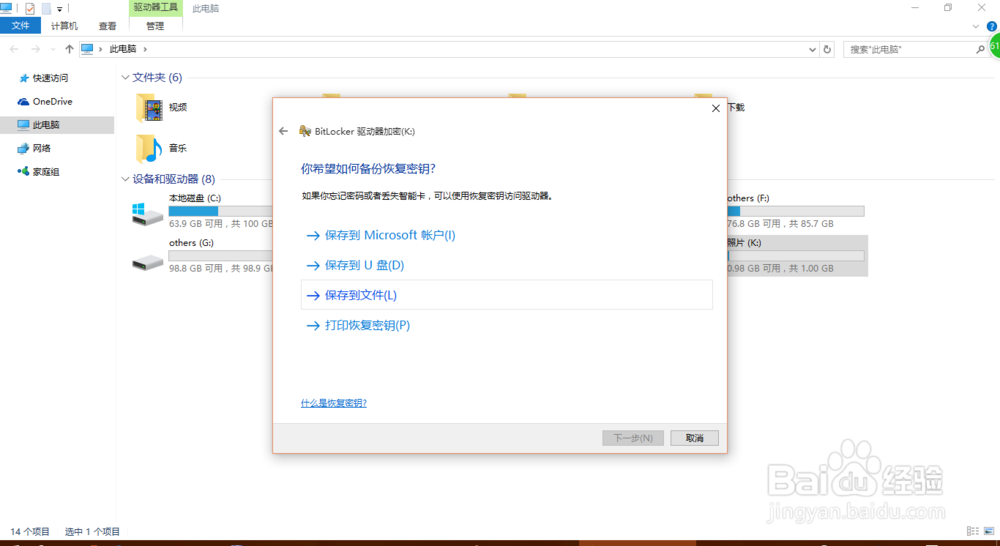Navigate forward in File Explorer
The image size is (1000, 546).
tap(36, 49)
